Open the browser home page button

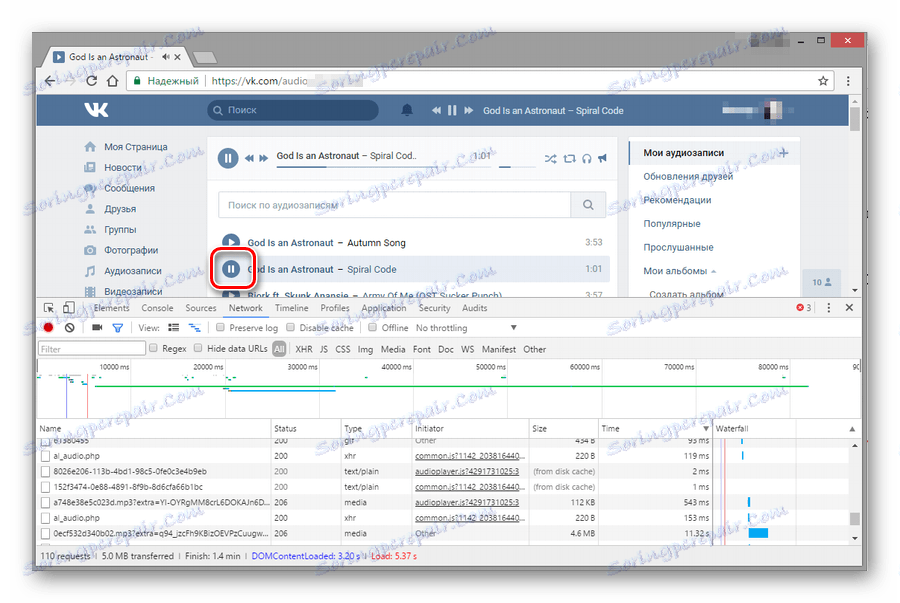click(112, 81)
